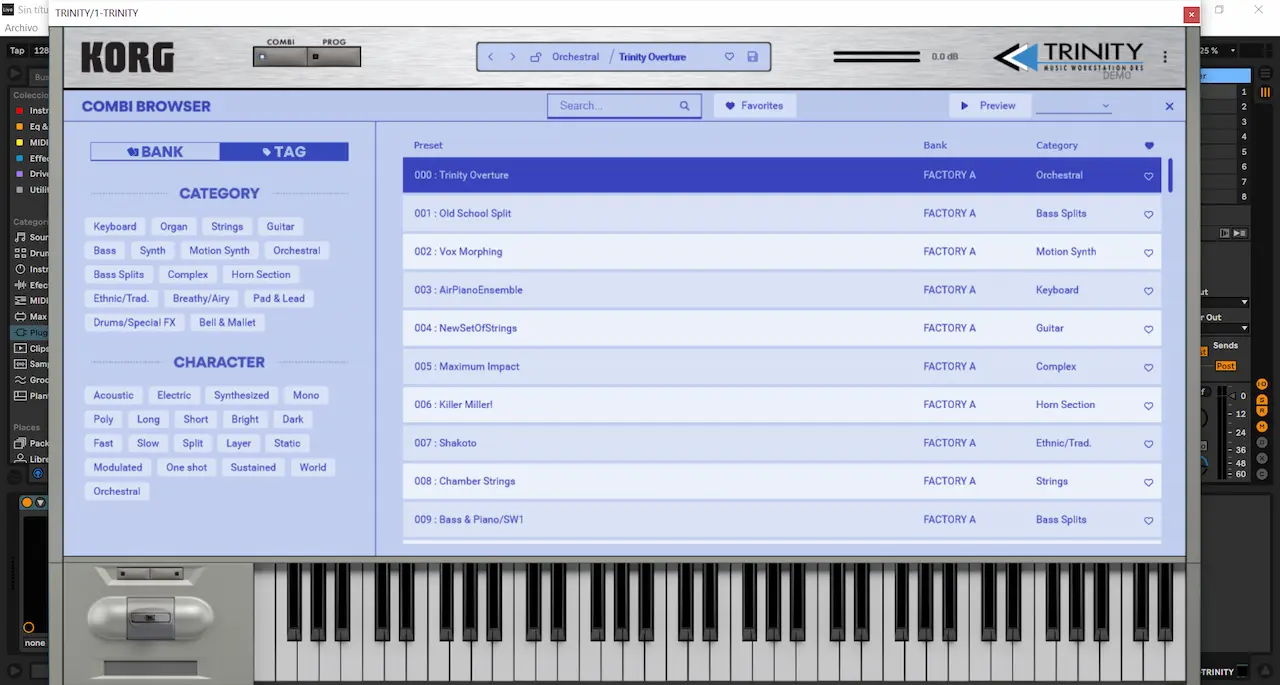Open Archivo menu in Ableton window

click(21, 28)
